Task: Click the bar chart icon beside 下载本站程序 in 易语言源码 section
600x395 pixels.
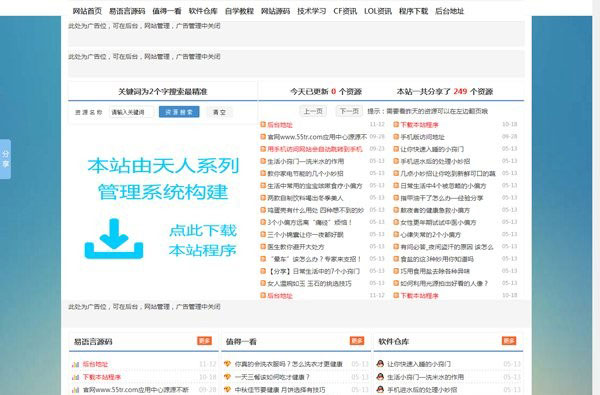Action: click(x=75, y=377)
